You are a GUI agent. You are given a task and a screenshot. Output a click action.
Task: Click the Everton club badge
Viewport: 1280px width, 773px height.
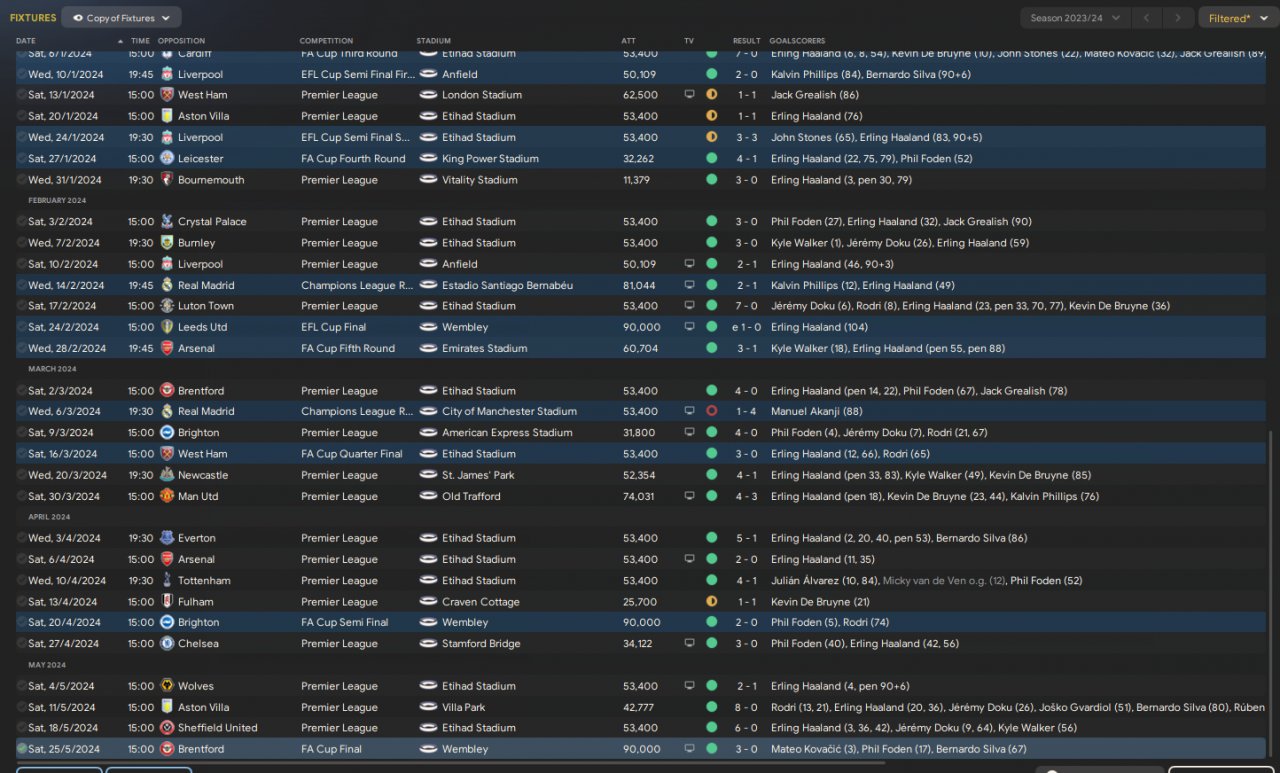pos(167,538)
